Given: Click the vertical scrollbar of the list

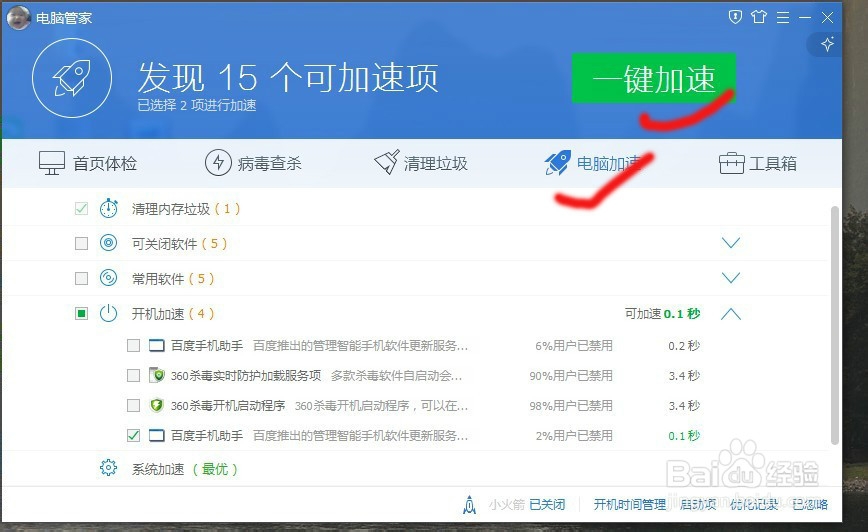Looking at the screenshot, I should [x=835, y=325].
